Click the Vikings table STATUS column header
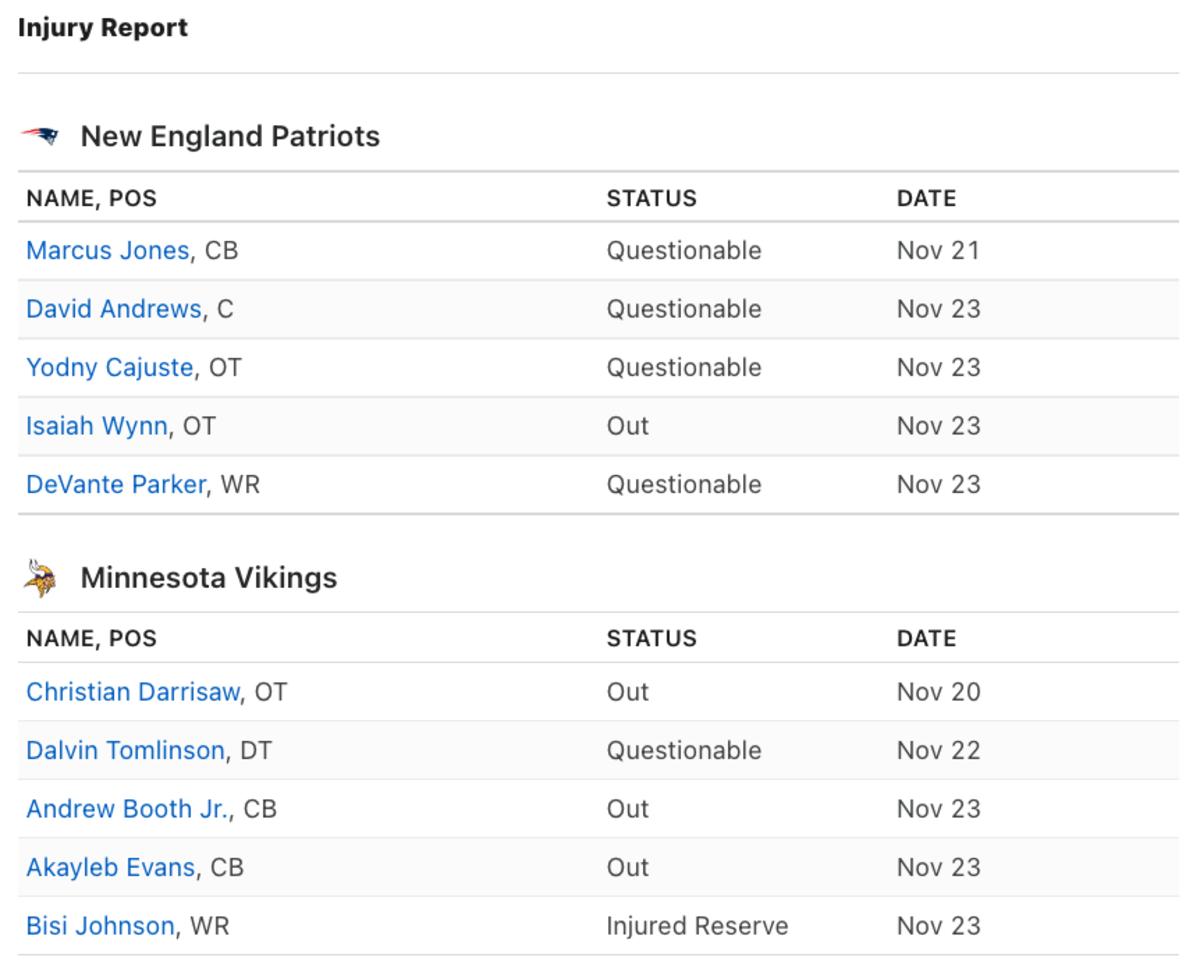This screenshot has height=961, width=1200. click(651, 638)
